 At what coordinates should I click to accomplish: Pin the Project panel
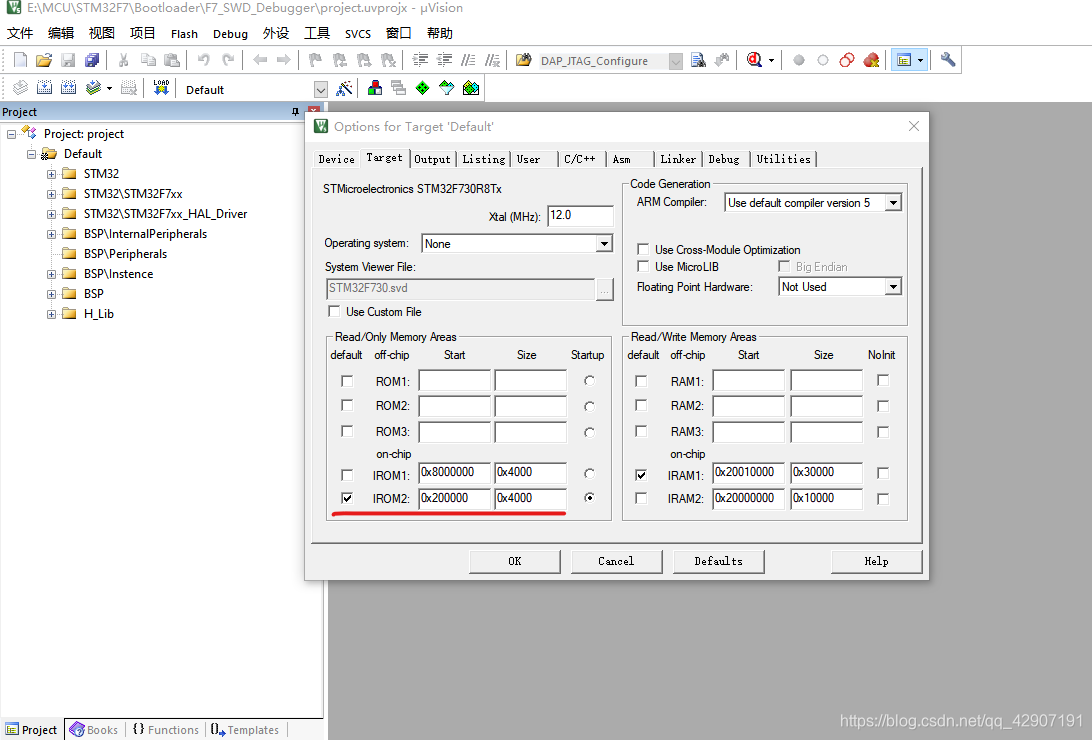pyautogui.click(x=295, y=112)
